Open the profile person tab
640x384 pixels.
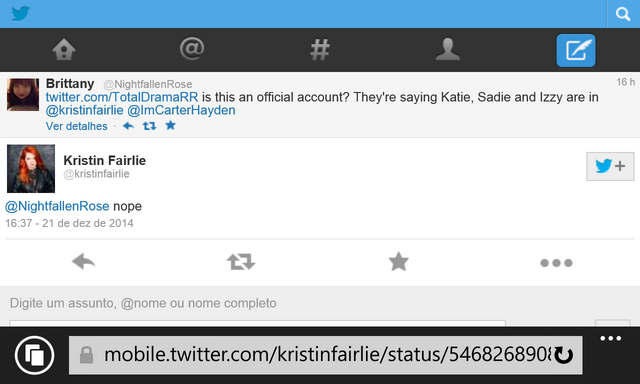[x=448, y=49]
